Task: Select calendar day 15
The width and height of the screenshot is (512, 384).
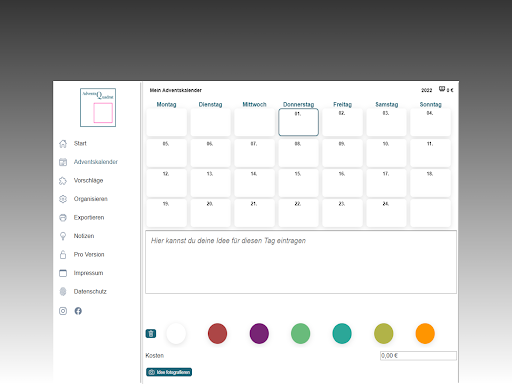Action: [x=298, y=183]
